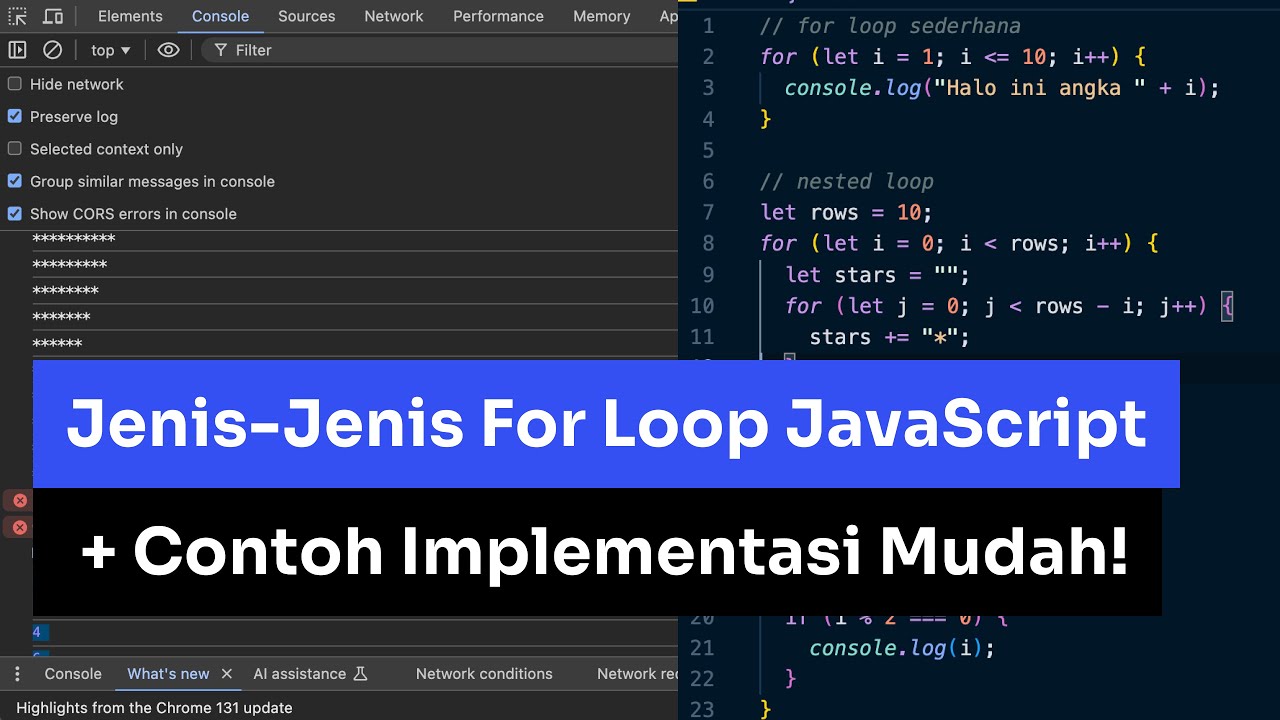Select the Console tab in the bottom drawer

coord(73,674)
